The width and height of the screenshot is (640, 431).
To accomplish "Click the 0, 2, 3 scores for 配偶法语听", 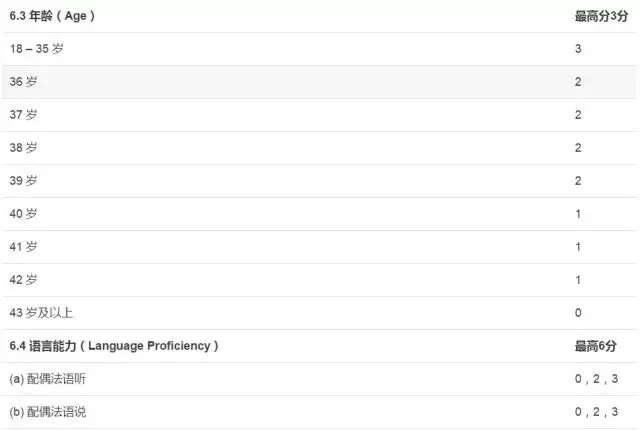I will pos(596,379).
